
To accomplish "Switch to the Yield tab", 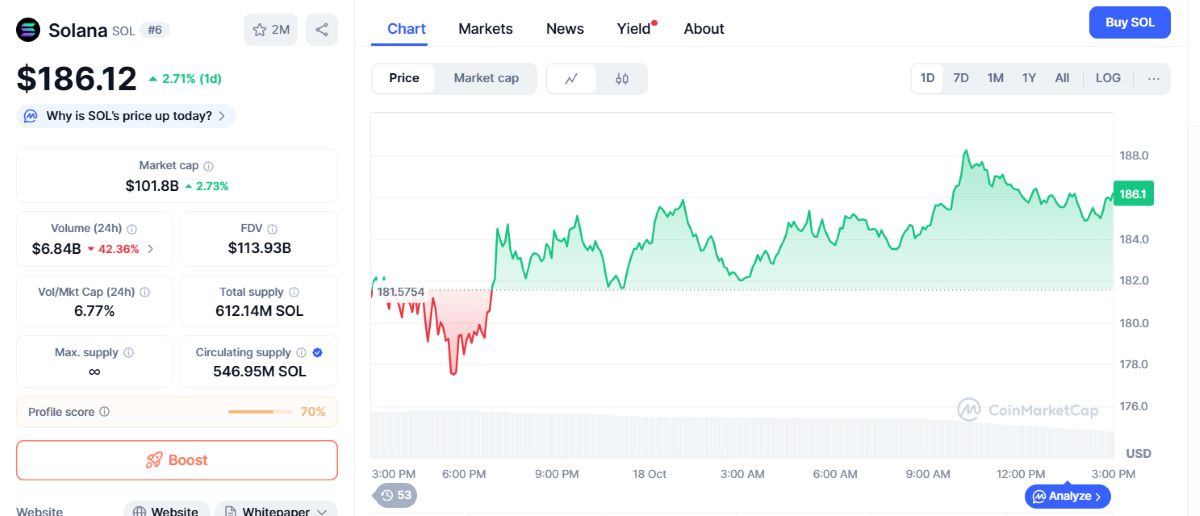I will [x=634, y=29].
